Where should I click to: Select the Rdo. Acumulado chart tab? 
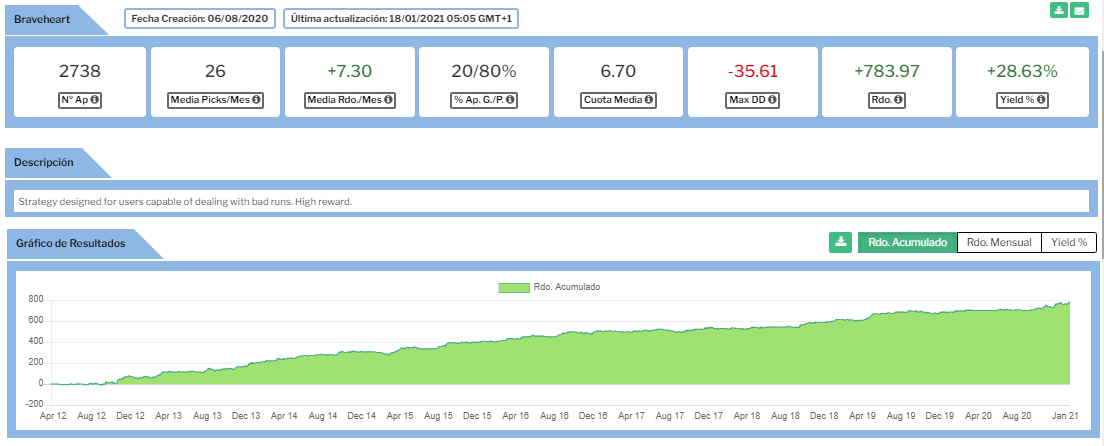tap(907, 242)
